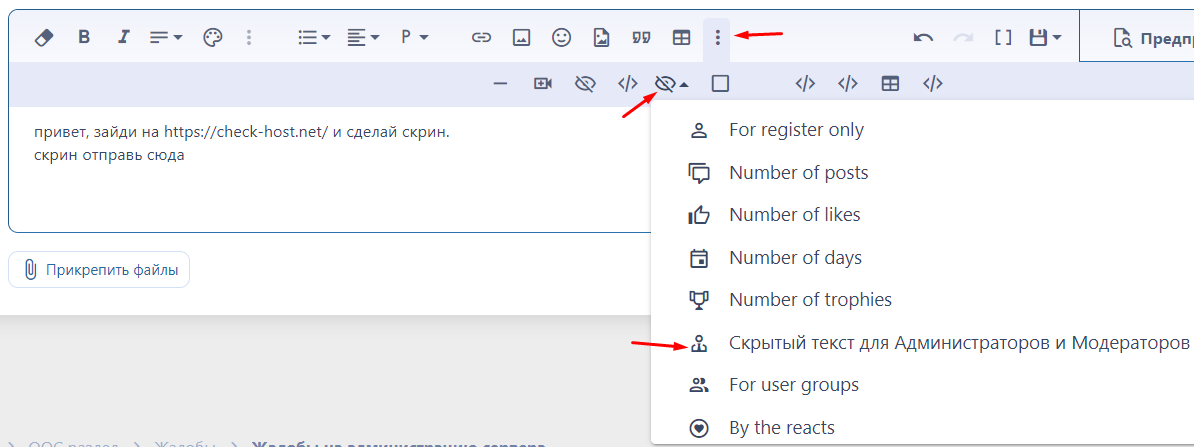Viewport: 1194px width, 447px height.
Task: Click the insert link icon
Action: click(x=482, y=38)
